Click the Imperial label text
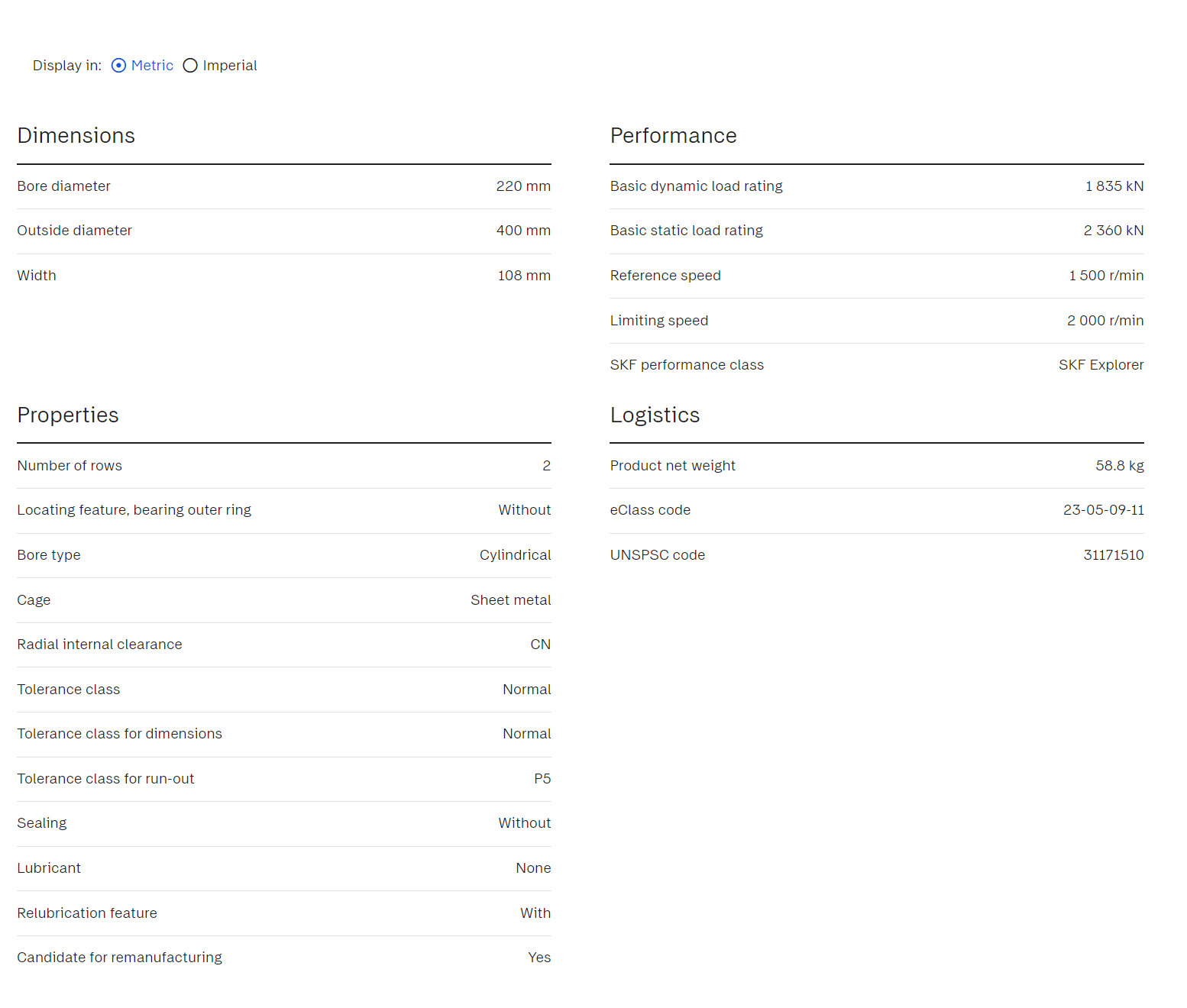 [229, 66]
